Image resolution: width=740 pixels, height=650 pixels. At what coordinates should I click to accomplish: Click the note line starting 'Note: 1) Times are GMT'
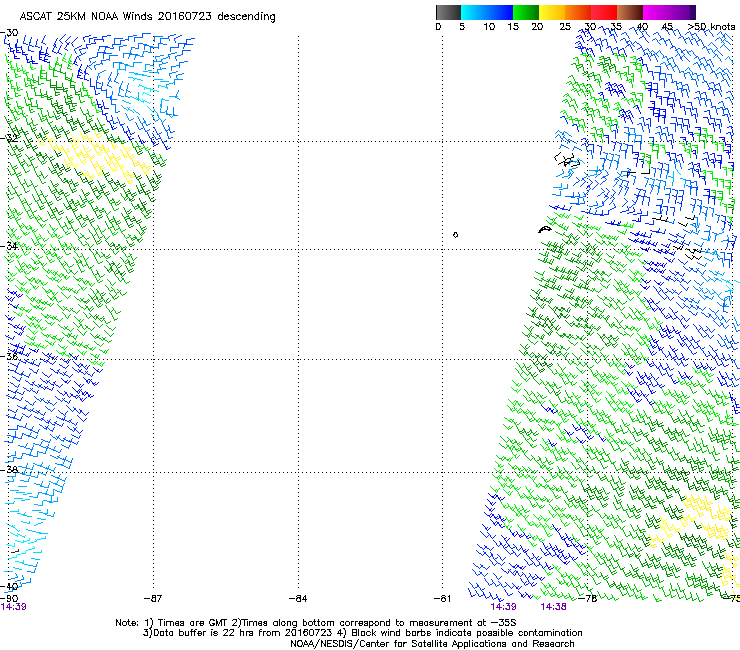click(x=316, y=623)
